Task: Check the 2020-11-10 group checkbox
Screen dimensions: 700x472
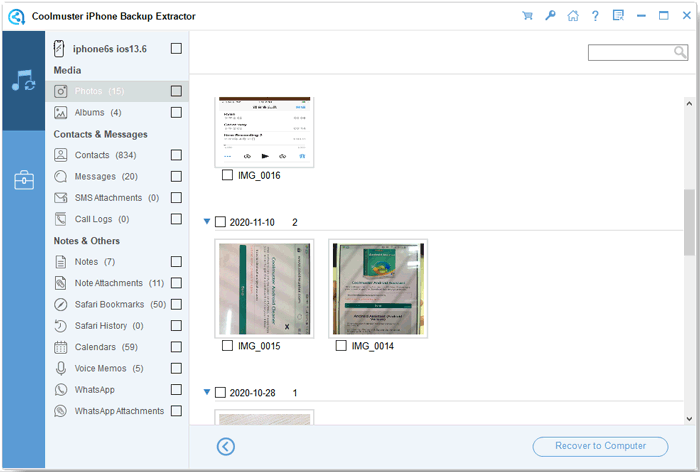Action: tap(221, 222)
